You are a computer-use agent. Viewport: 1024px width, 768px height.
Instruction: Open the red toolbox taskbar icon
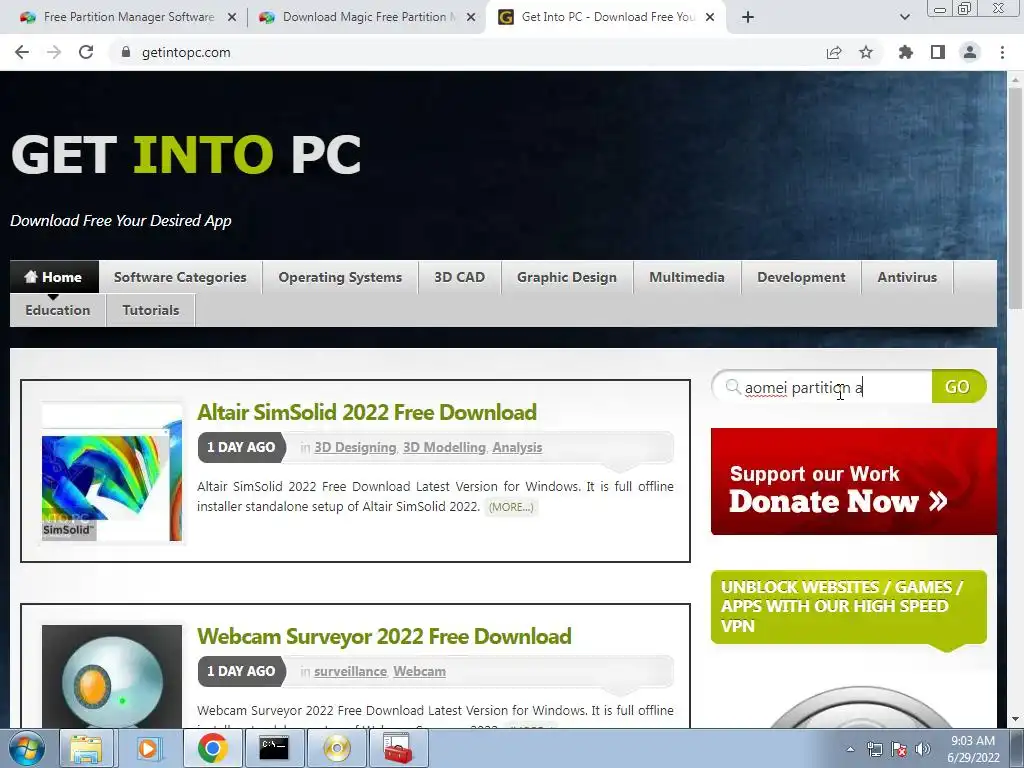click(x=398, y=748)
